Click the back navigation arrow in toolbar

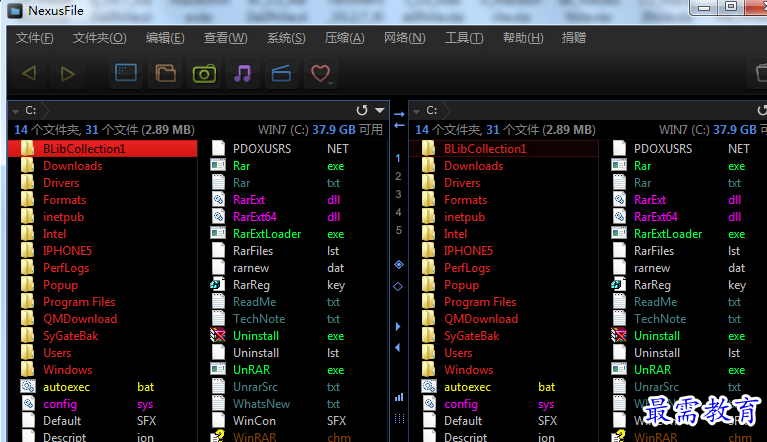coord(29,73)
